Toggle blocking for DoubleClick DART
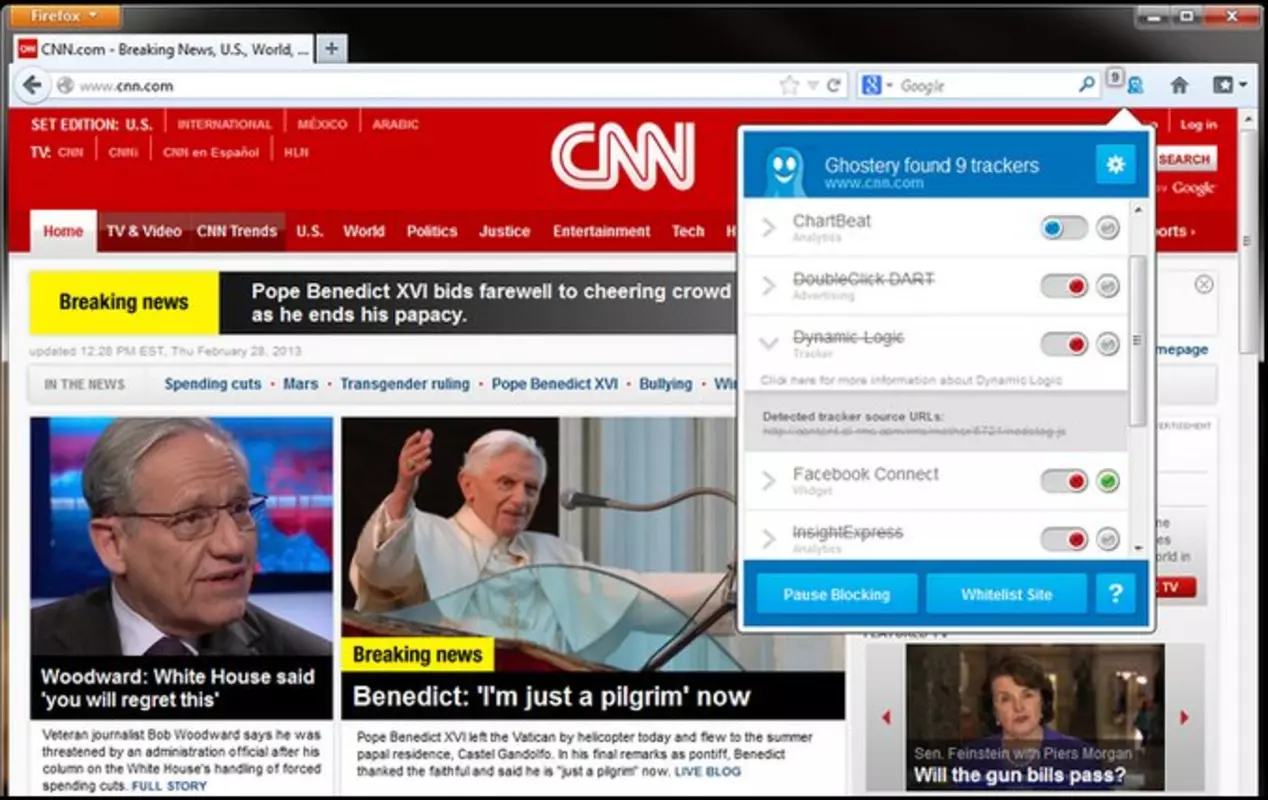The width and height of the screenshot is (1268, 800). coord(1064,286)
